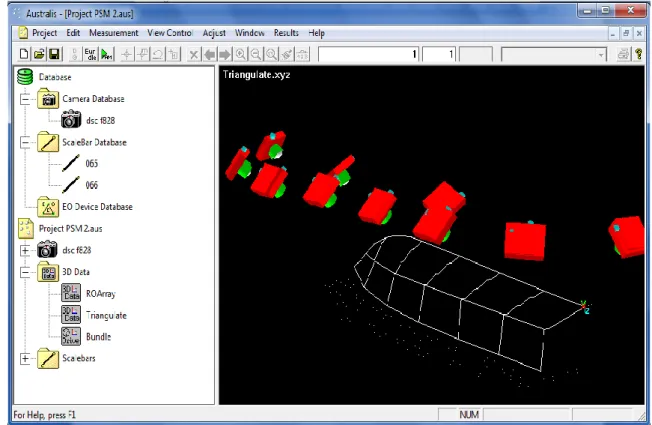
Task: Expand the Scalebars branch
Action: click(25, 358)
